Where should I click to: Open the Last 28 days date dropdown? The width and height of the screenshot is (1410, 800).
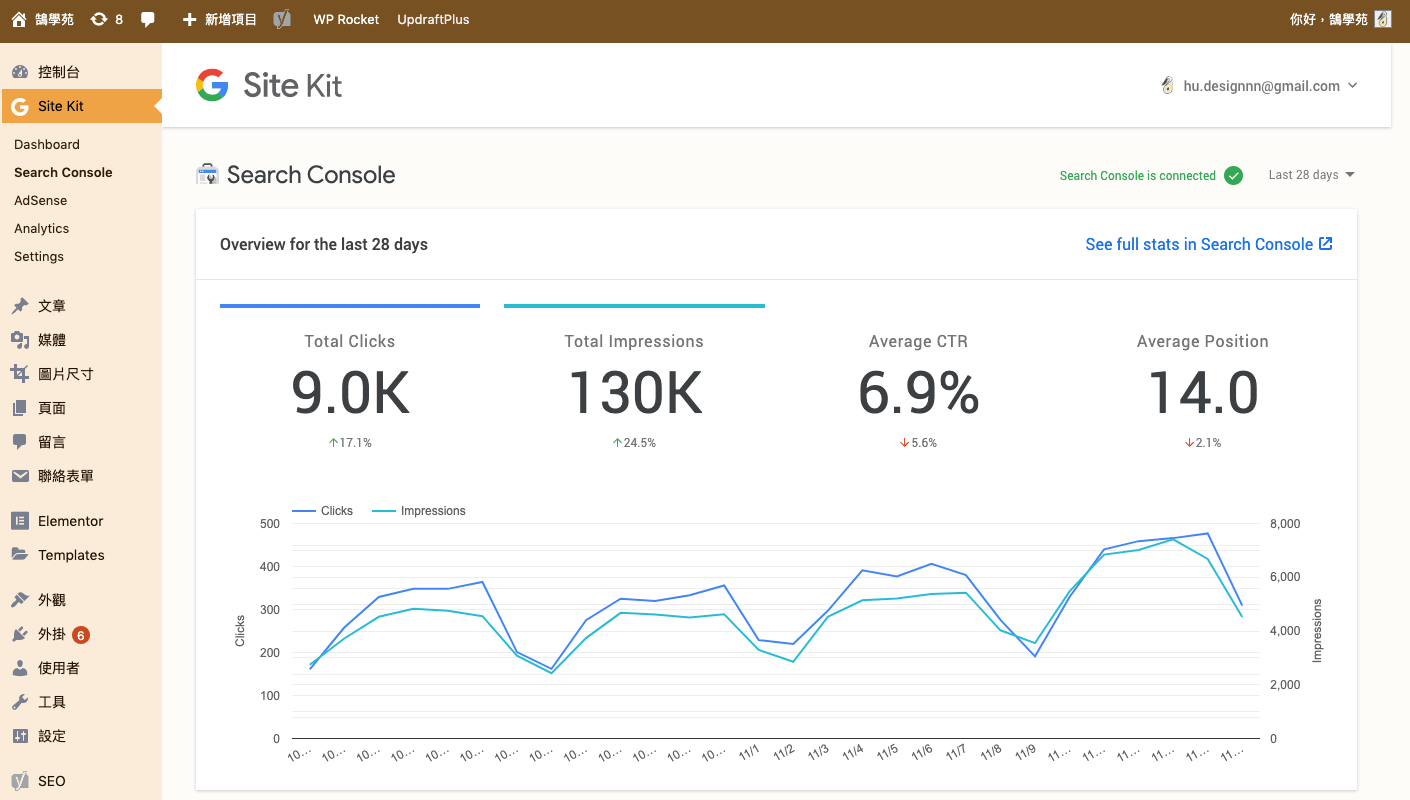click(x=1312, y=175)
